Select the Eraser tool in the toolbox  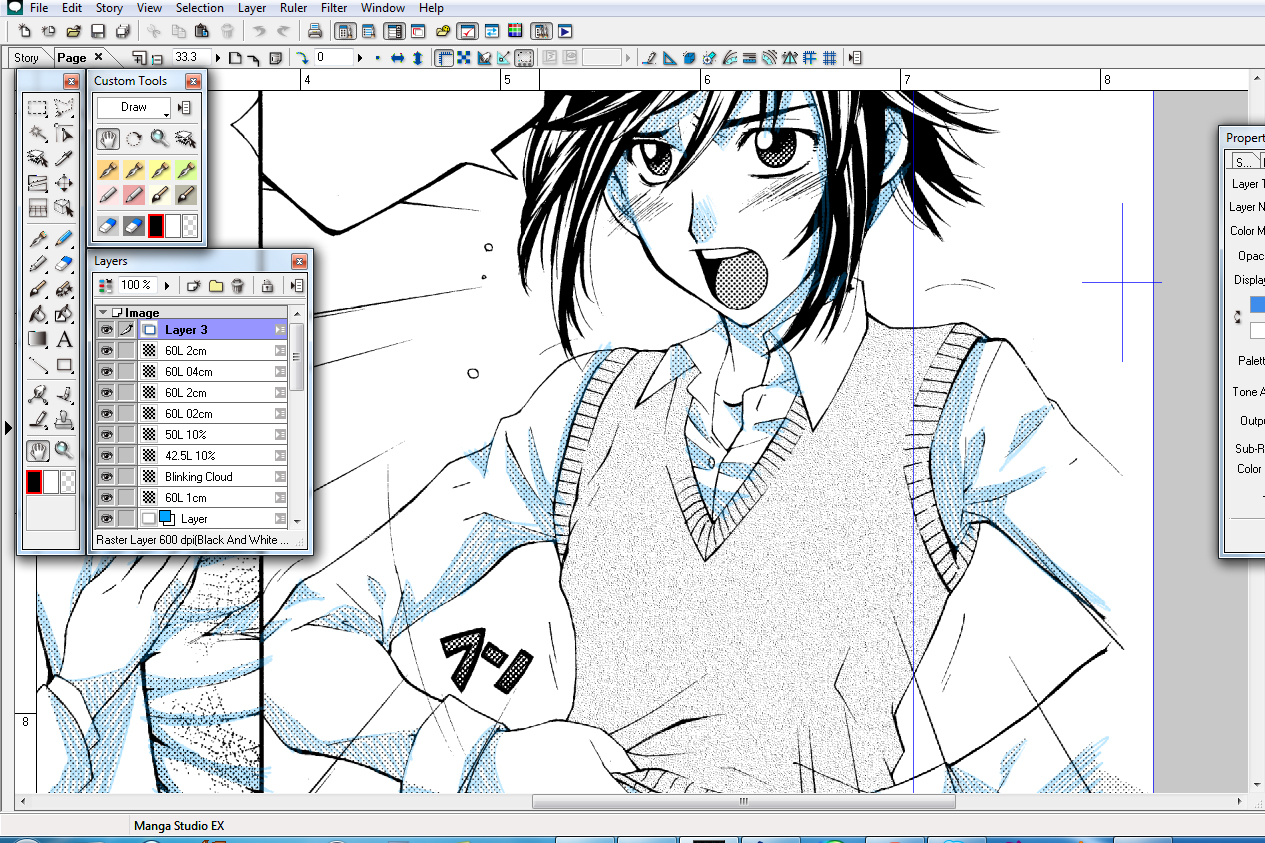64,263
